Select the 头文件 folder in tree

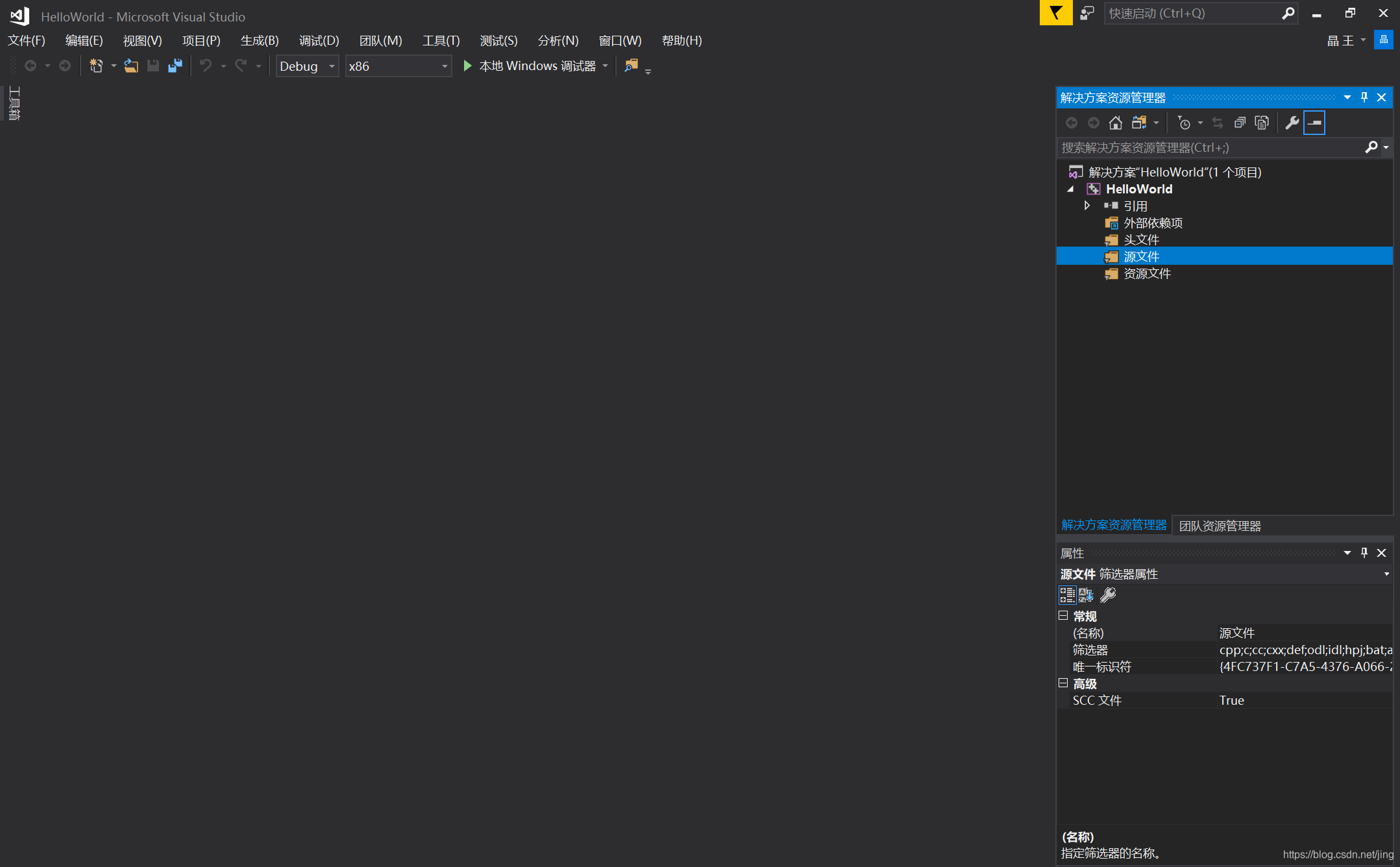pyautogui.click(x=1141, y=239)
